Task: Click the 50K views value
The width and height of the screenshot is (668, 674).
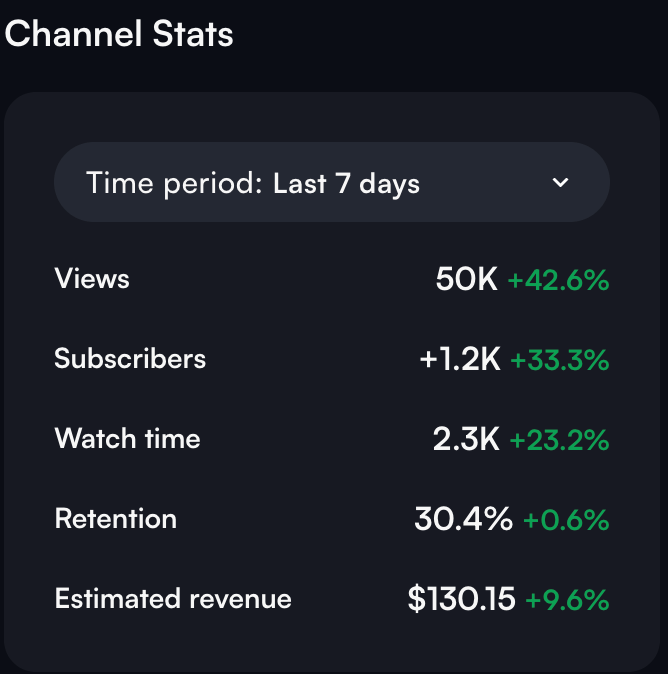Action: (x=466, y=280)
